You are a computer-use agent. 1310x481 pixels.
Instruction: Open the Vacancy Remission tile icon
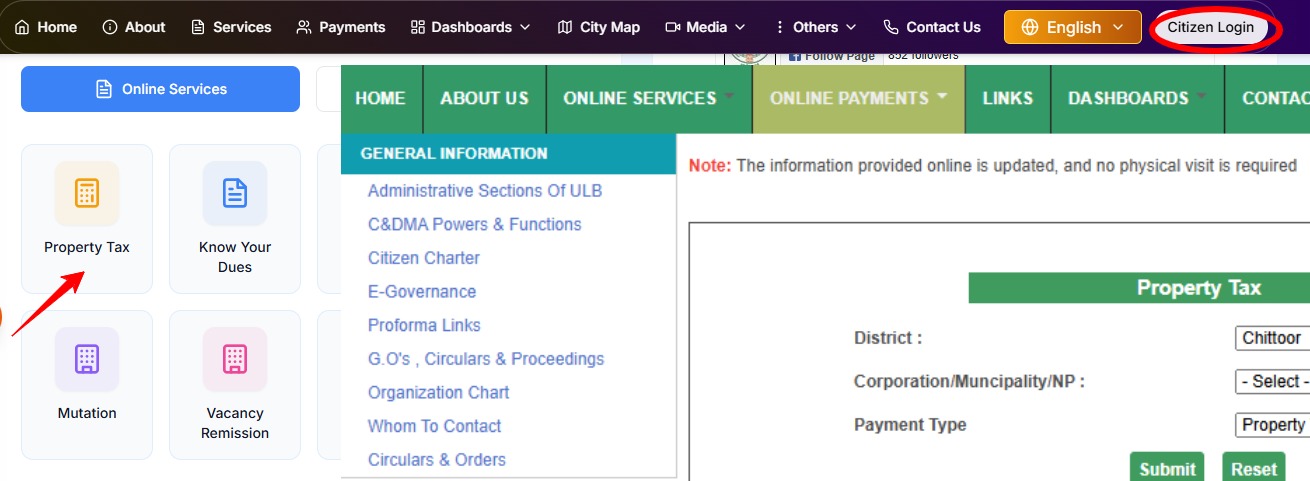tap(235, 359)
